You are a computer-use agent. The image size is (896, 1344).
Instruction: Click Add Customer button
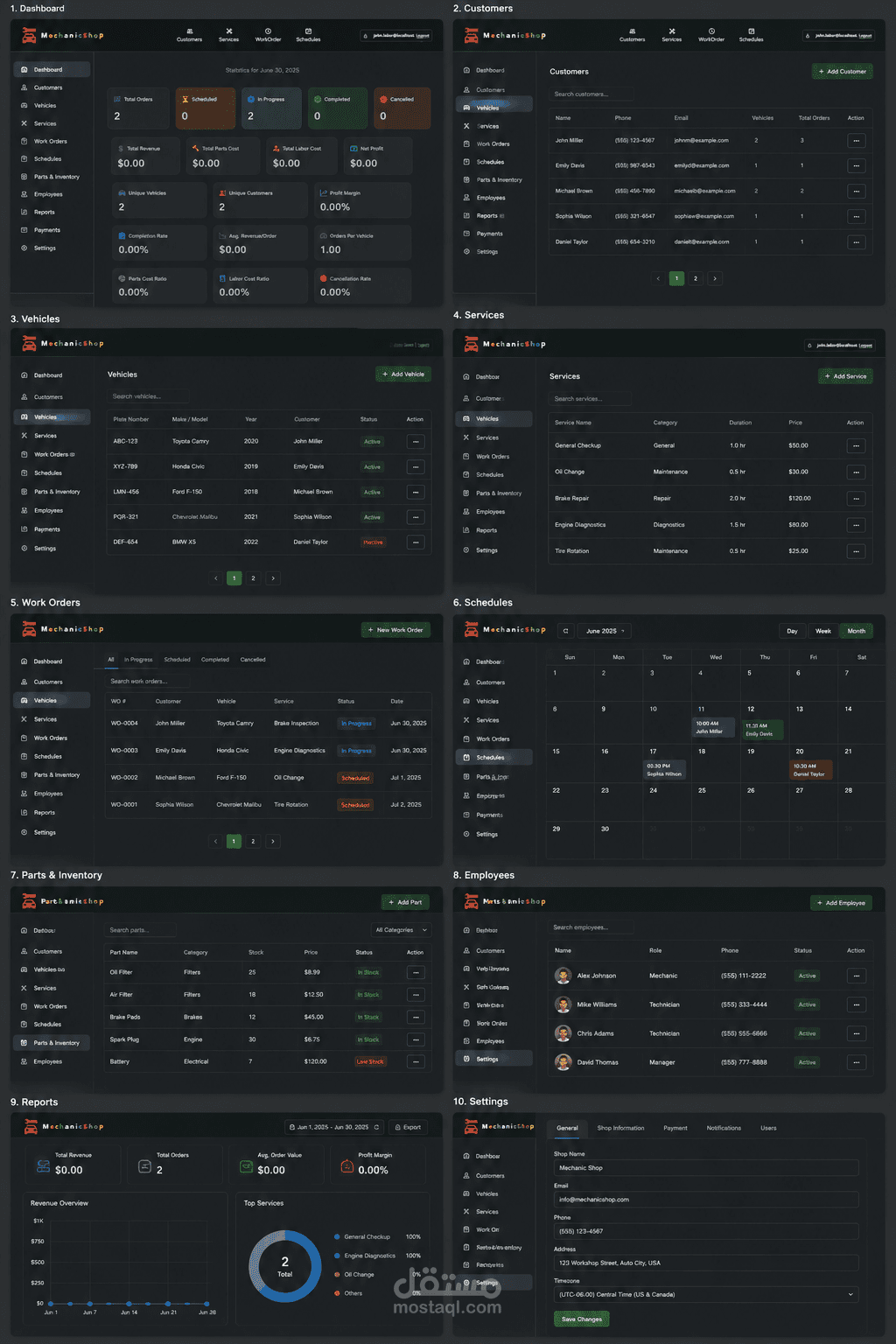point(843,72)
